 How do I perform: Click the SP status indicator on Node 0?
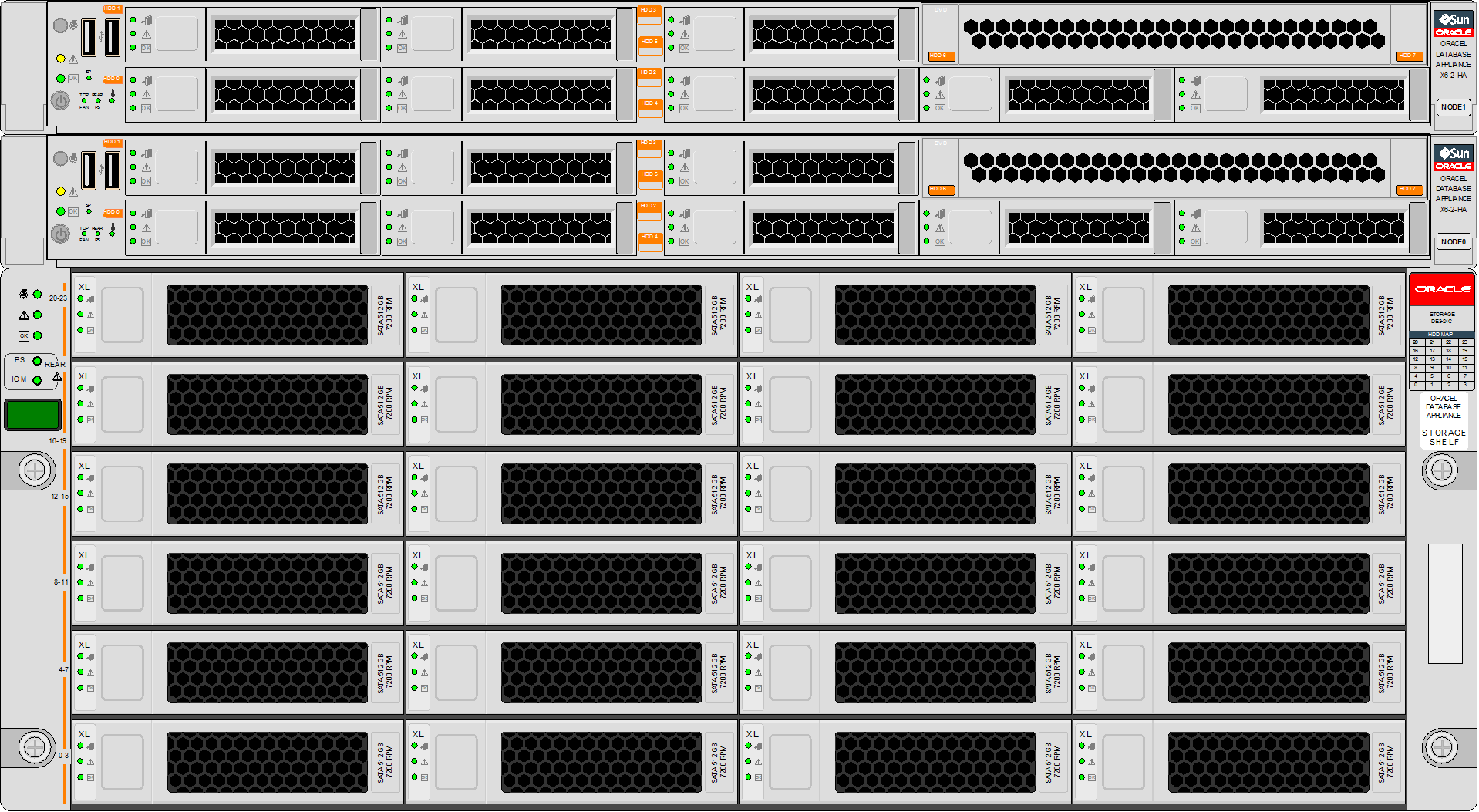[x=89, y=211]
